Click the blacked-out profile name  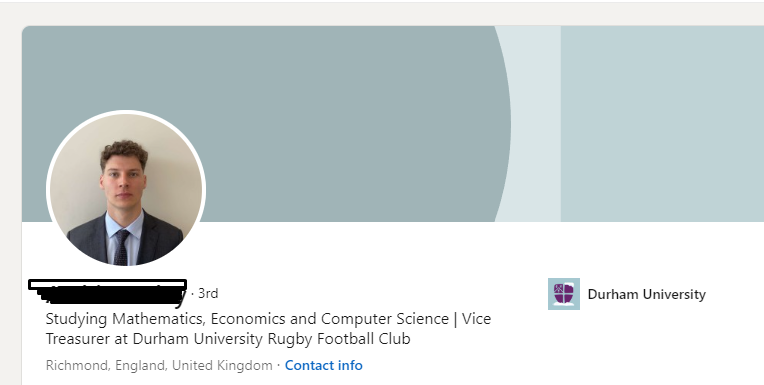[x=108, y=294]
